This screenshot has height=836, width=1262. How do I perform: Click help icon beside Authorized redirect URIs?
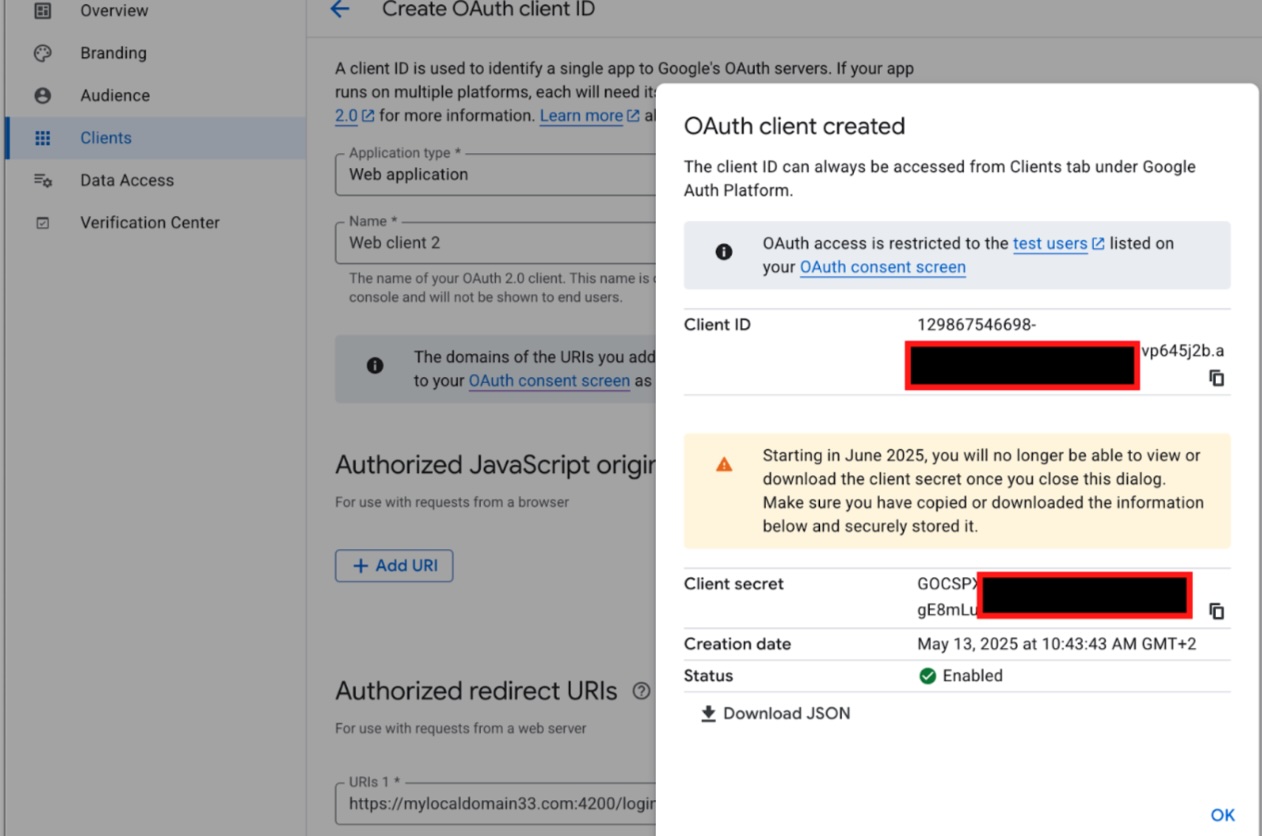tap(641, 691)
